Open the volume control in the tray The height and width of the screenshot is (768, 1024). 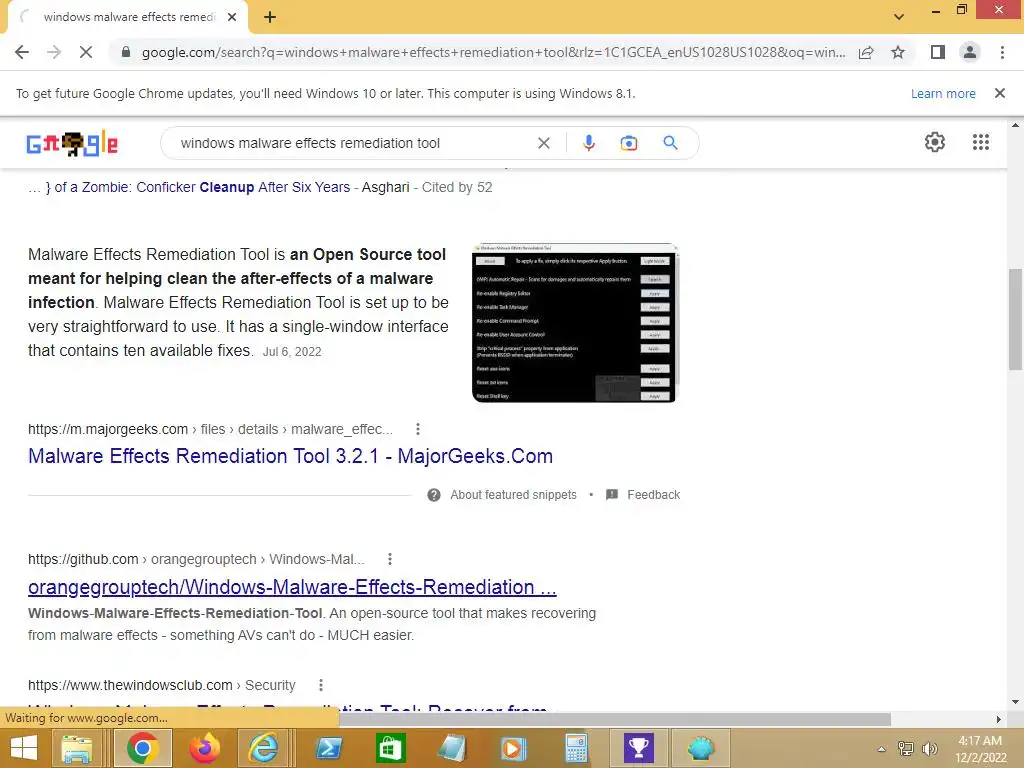(929, 749)
